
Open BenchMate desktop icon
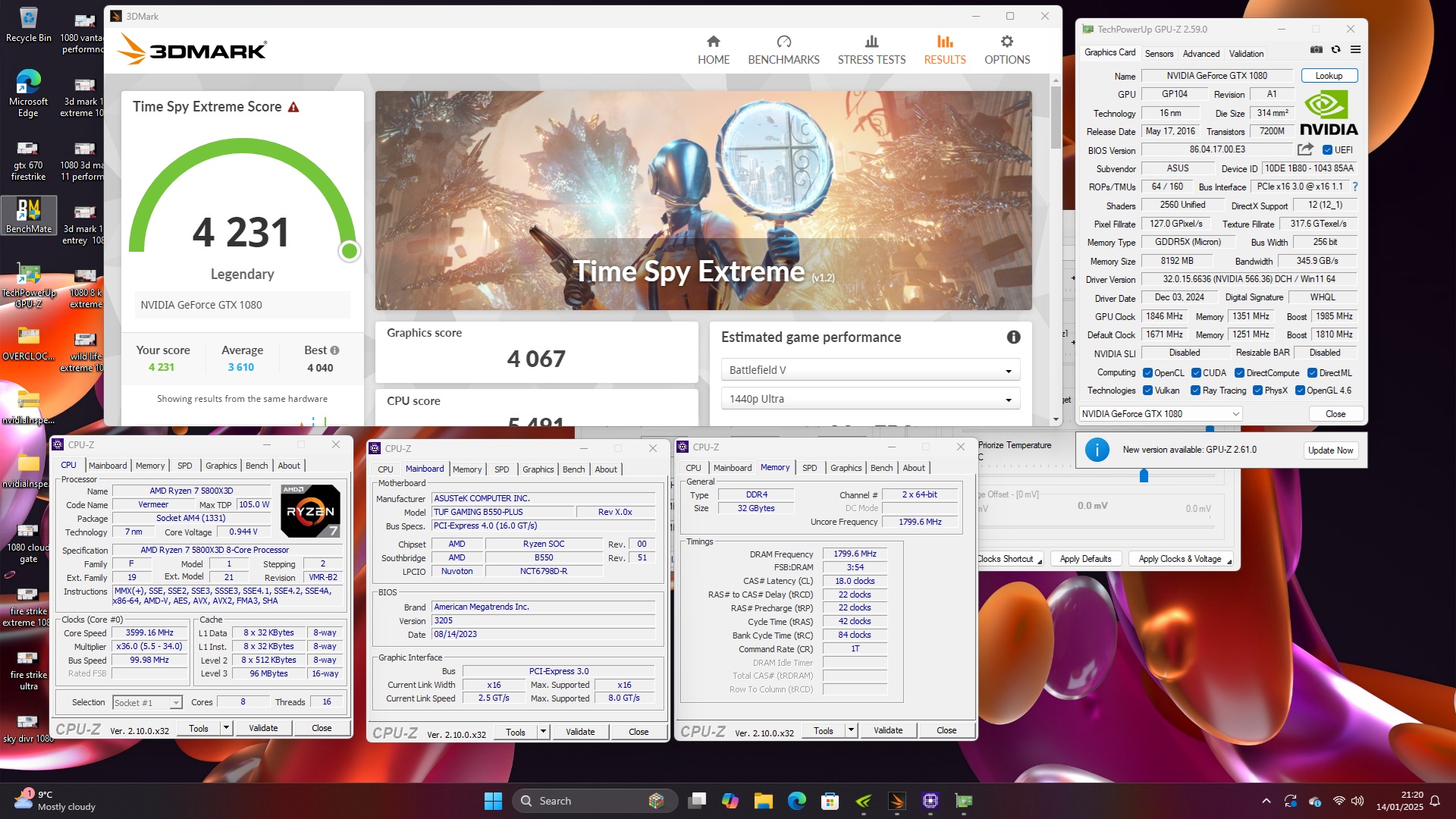tap(29, 215)
